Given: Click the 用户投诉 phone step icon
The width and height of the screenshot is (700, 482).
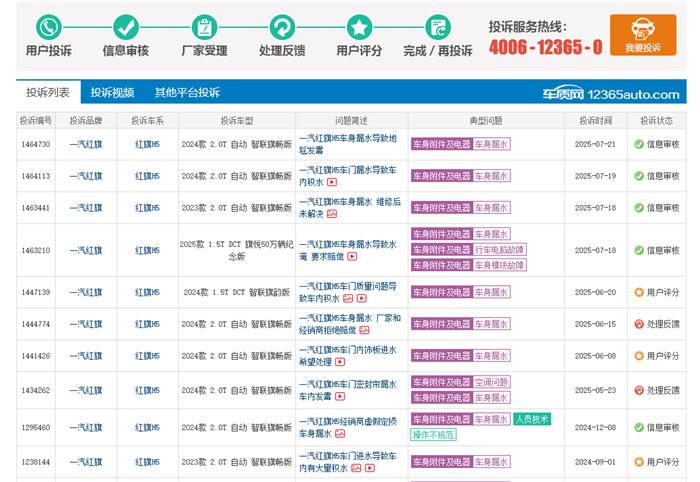Looking at the screenshot, I should [x=48, y=28].
